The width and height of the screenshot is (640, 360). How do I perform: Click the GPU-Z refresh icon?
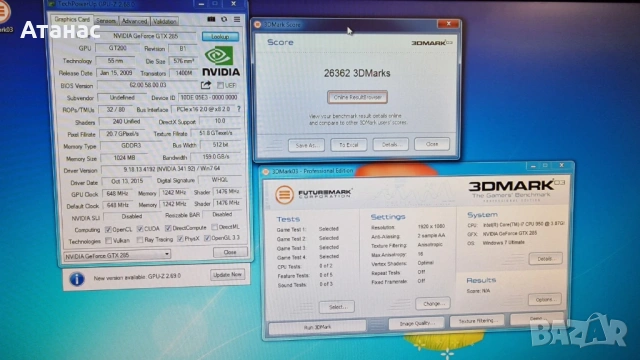click(224, 19)
